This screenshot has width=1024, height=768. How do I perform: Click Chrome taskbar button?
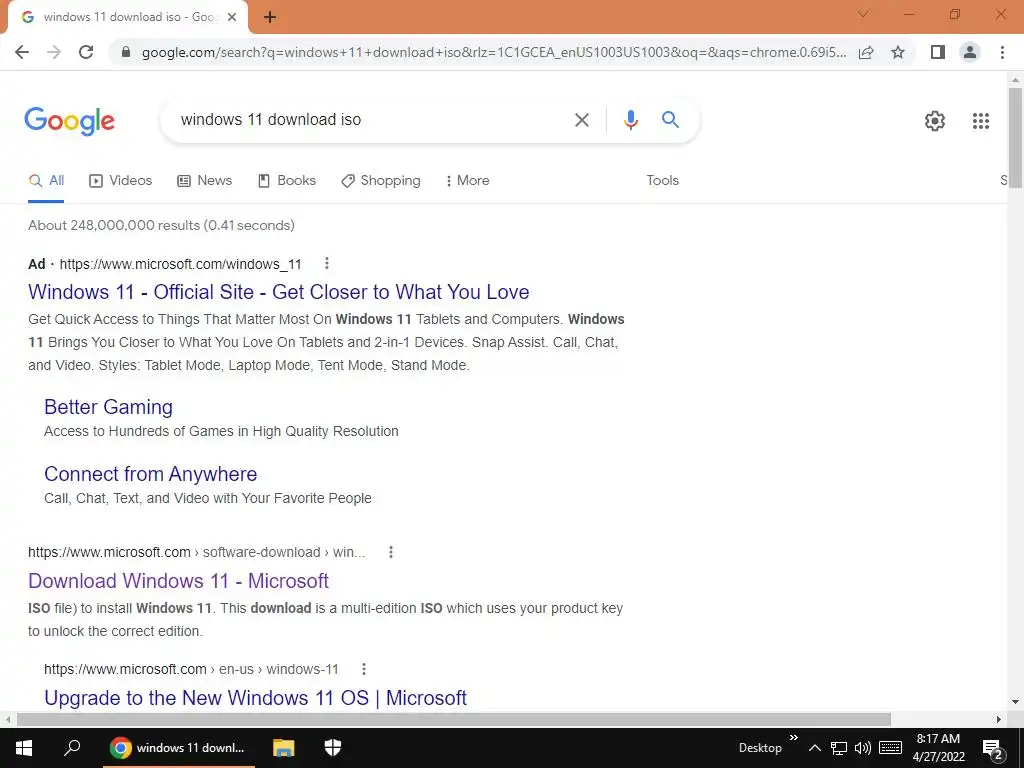click(179, 748)
